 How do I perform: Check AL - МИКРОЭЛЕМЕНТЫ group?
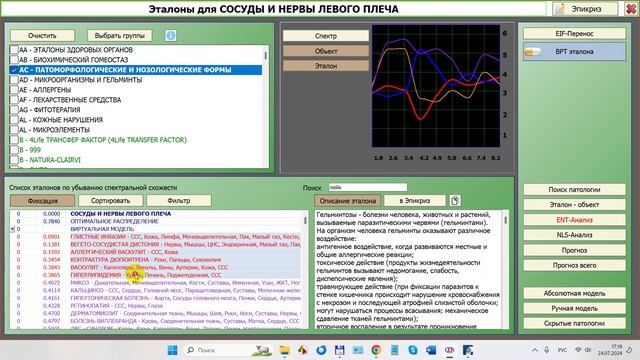click(14, 130)
